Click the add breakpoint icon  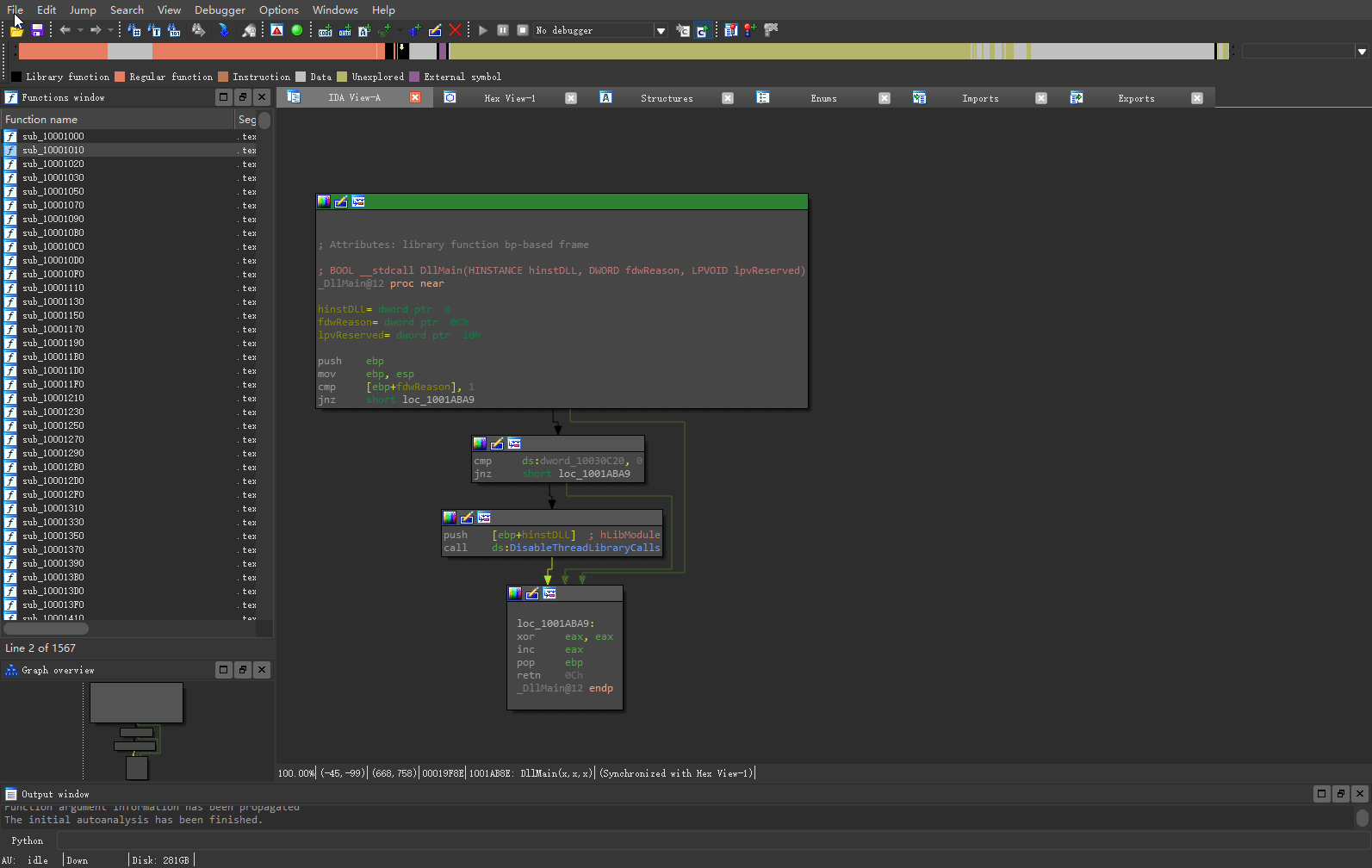click(750, 30)
